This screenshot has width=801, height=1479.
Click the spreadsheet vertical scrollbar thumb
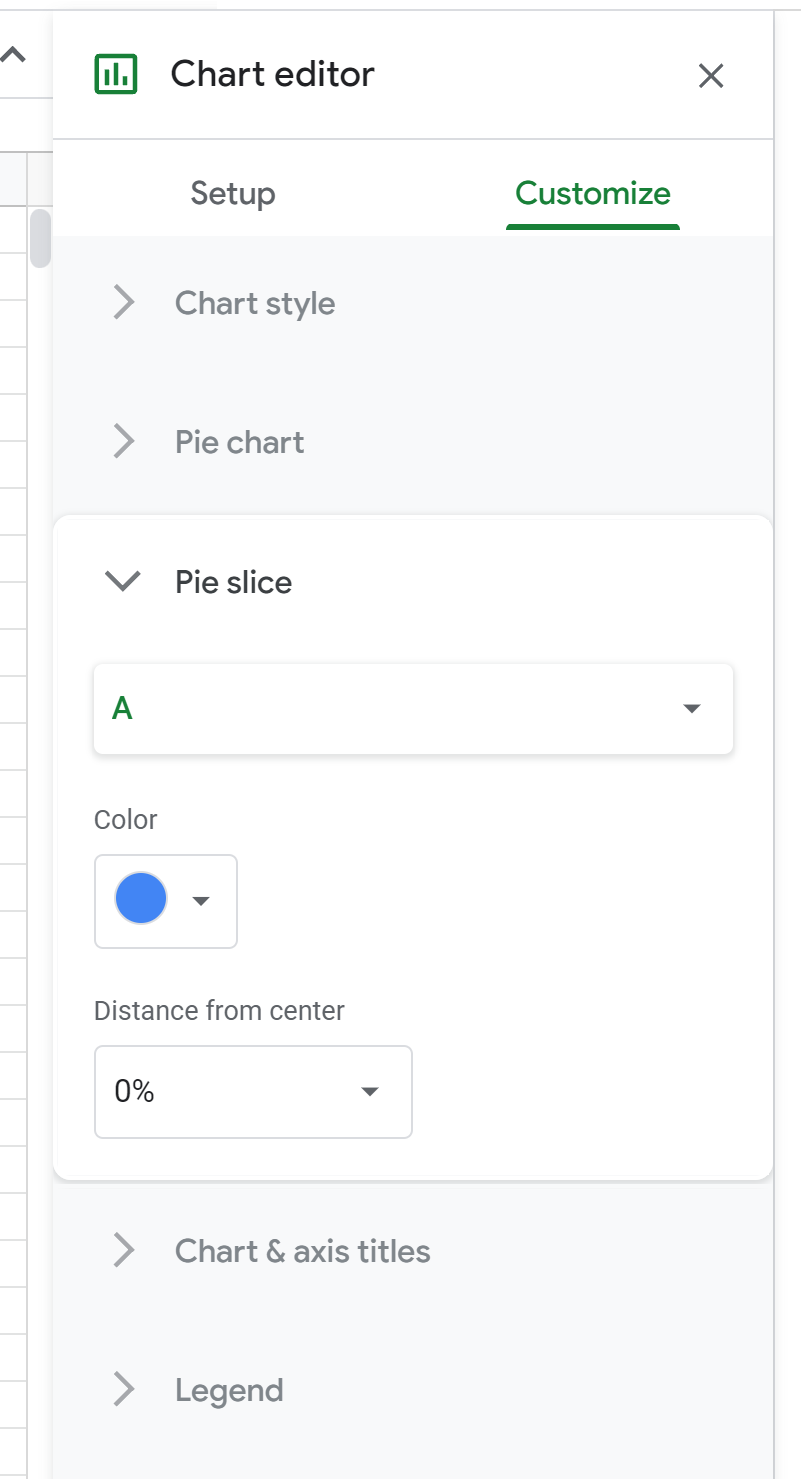(40, 238)
